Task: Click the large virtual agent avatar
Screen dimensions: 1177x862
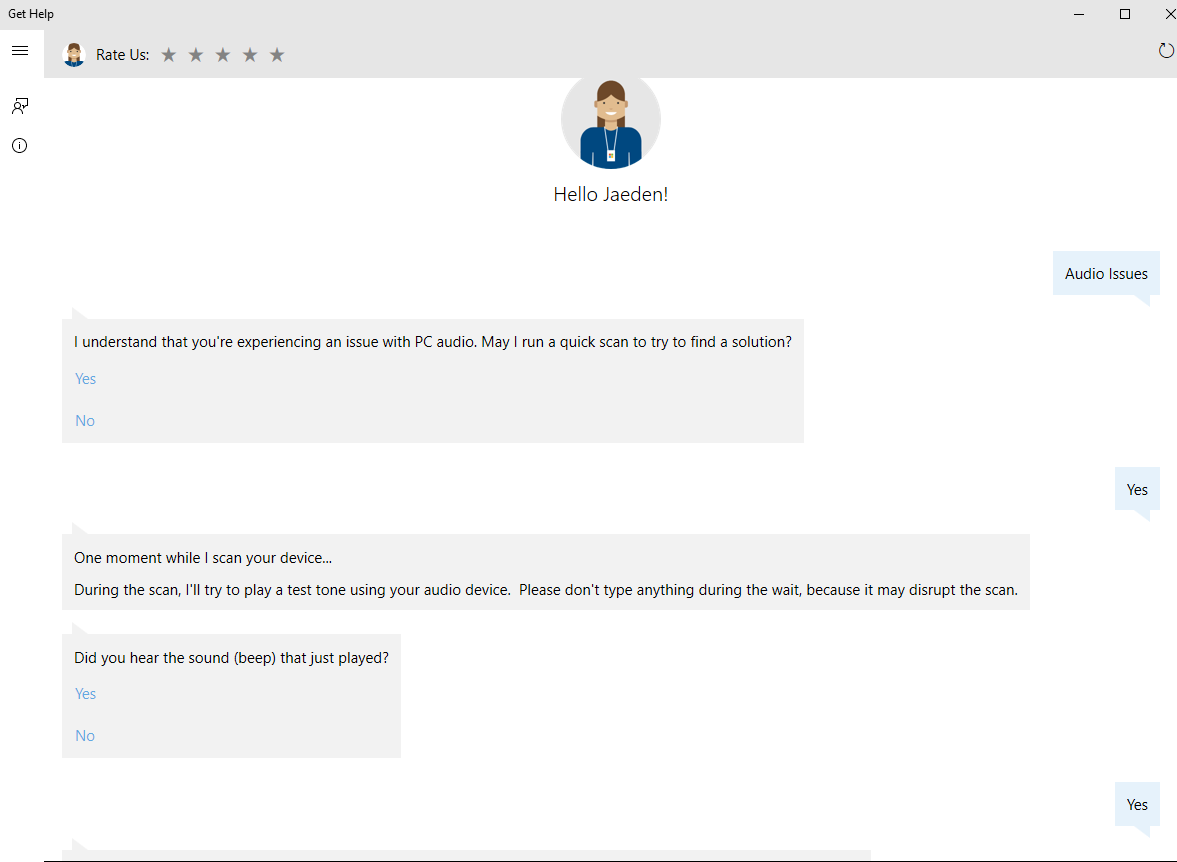Action: [611, 122]
